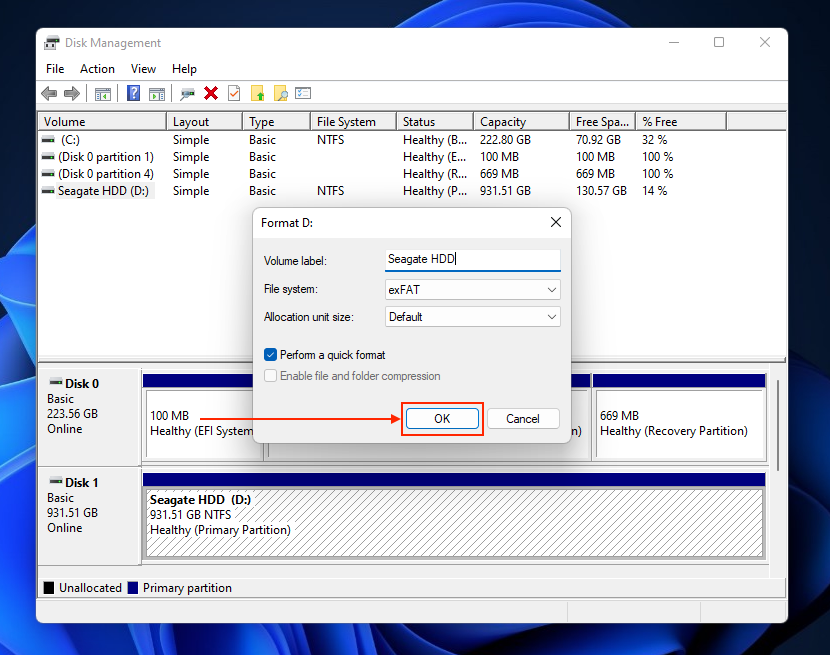Click drive icon beside Seagate HDD (D:) row

pyautogui.click(x=48, y=191)
